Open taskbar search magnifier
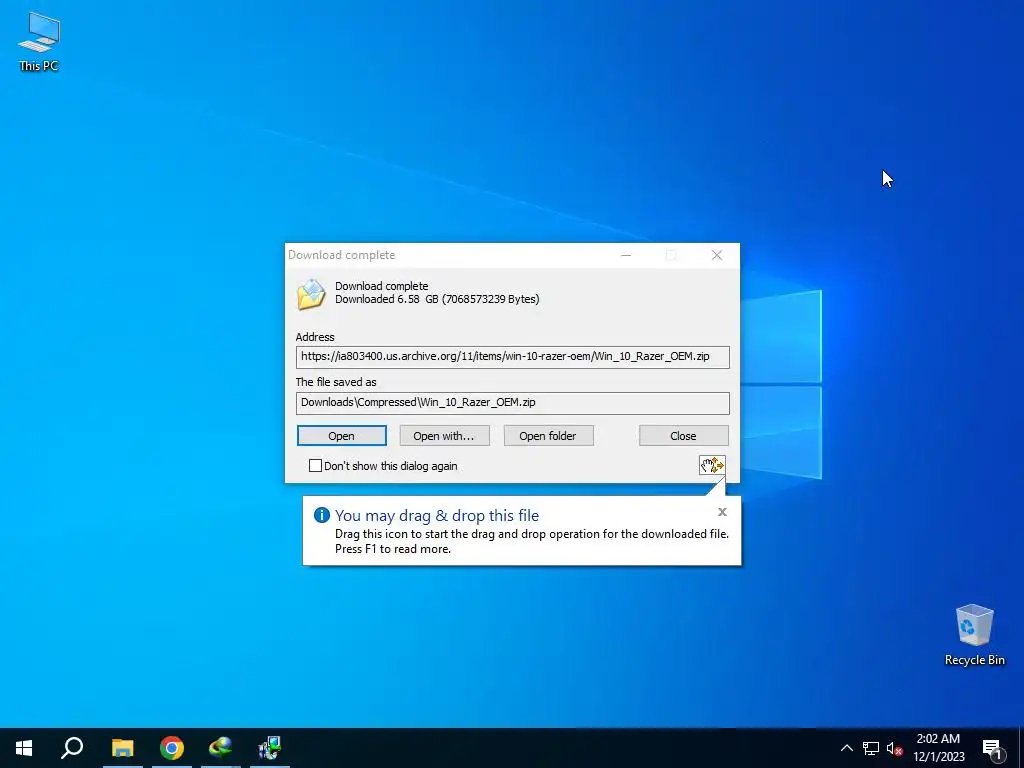The height and width of the screenshot is (768, 1024). [x=72, y=748]
